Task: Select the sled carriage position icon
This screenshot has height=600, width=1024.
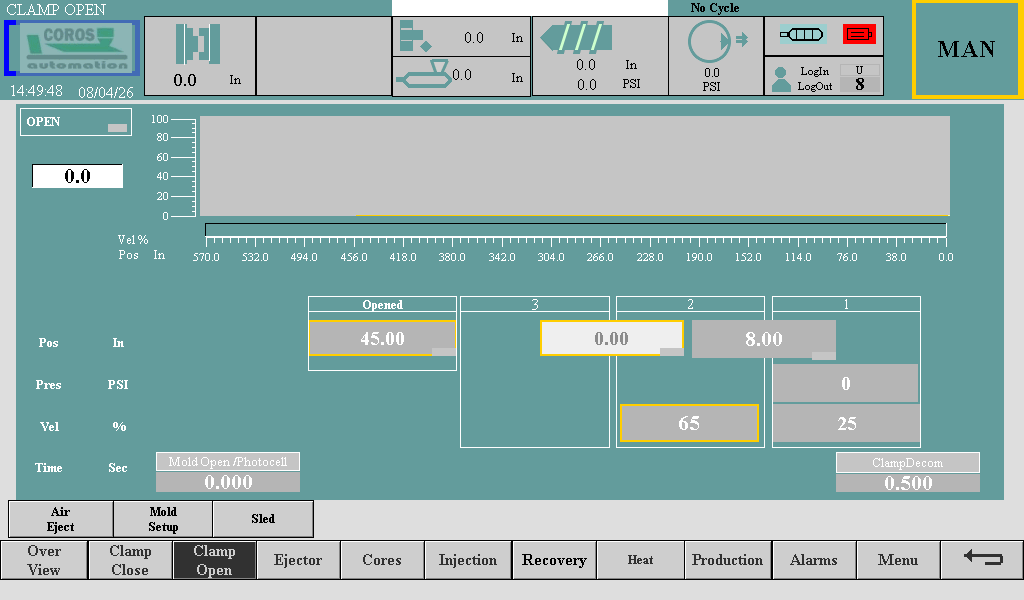Action: coord(423,75)
